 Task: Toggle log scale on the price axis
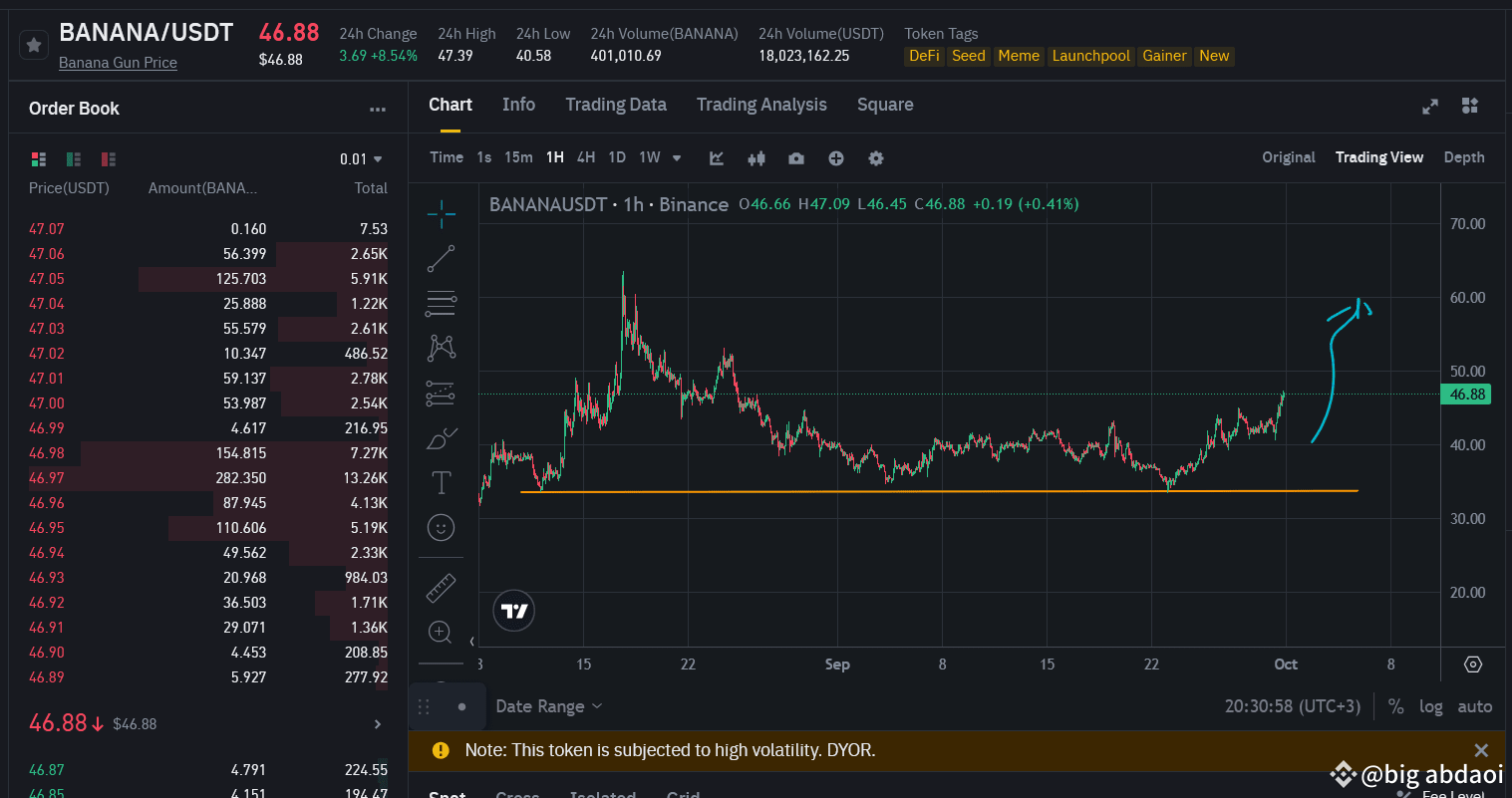click(1431, 705)
